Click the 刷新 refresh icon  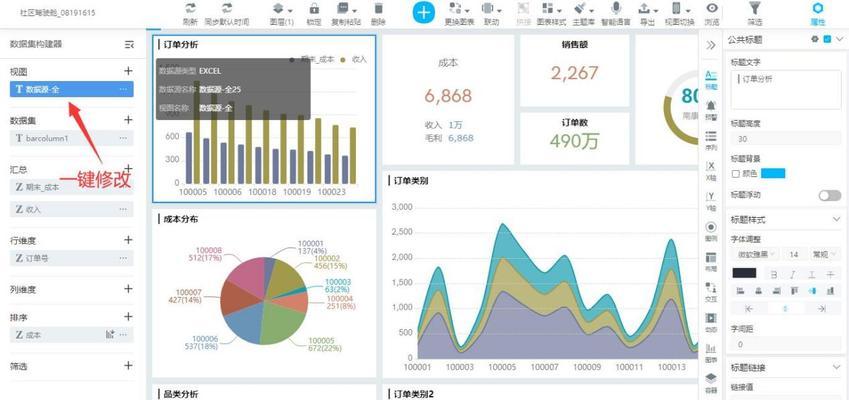(190, 9)
